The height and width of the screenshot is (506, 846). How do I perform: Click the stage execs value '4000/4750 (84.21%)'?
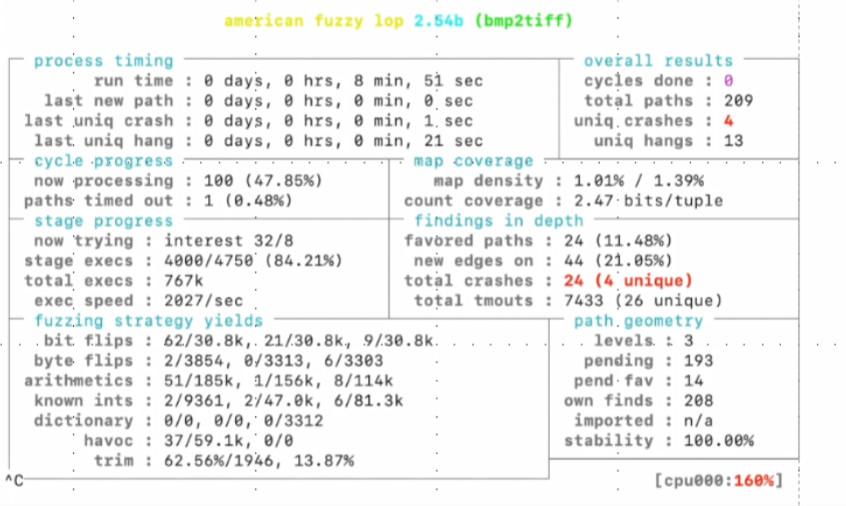point(253,261)
